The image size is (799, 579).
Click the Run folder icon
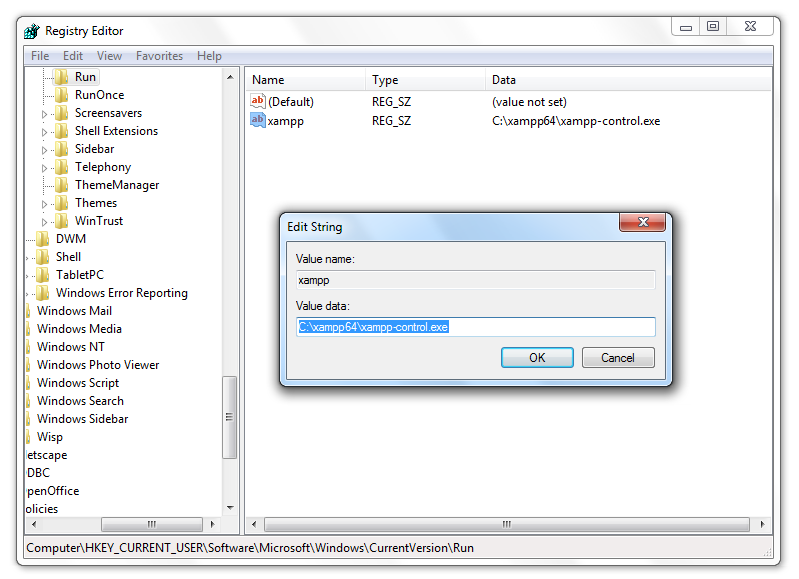click(61, 77)
